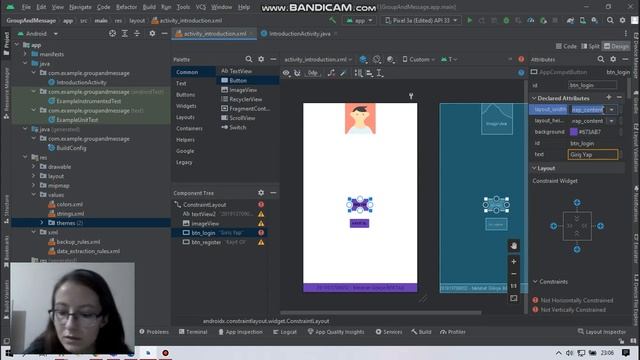
Task: Expand all icon in Project panel
Action: (125, 33)
